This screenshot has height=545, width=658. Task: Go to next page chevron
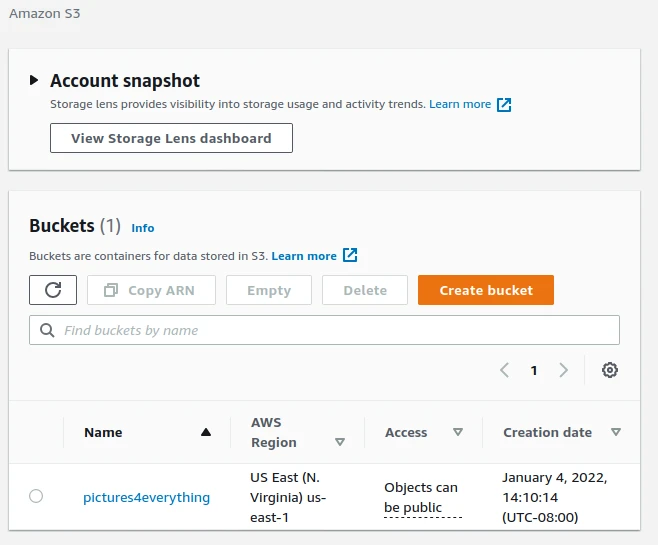tap(564, 370)
